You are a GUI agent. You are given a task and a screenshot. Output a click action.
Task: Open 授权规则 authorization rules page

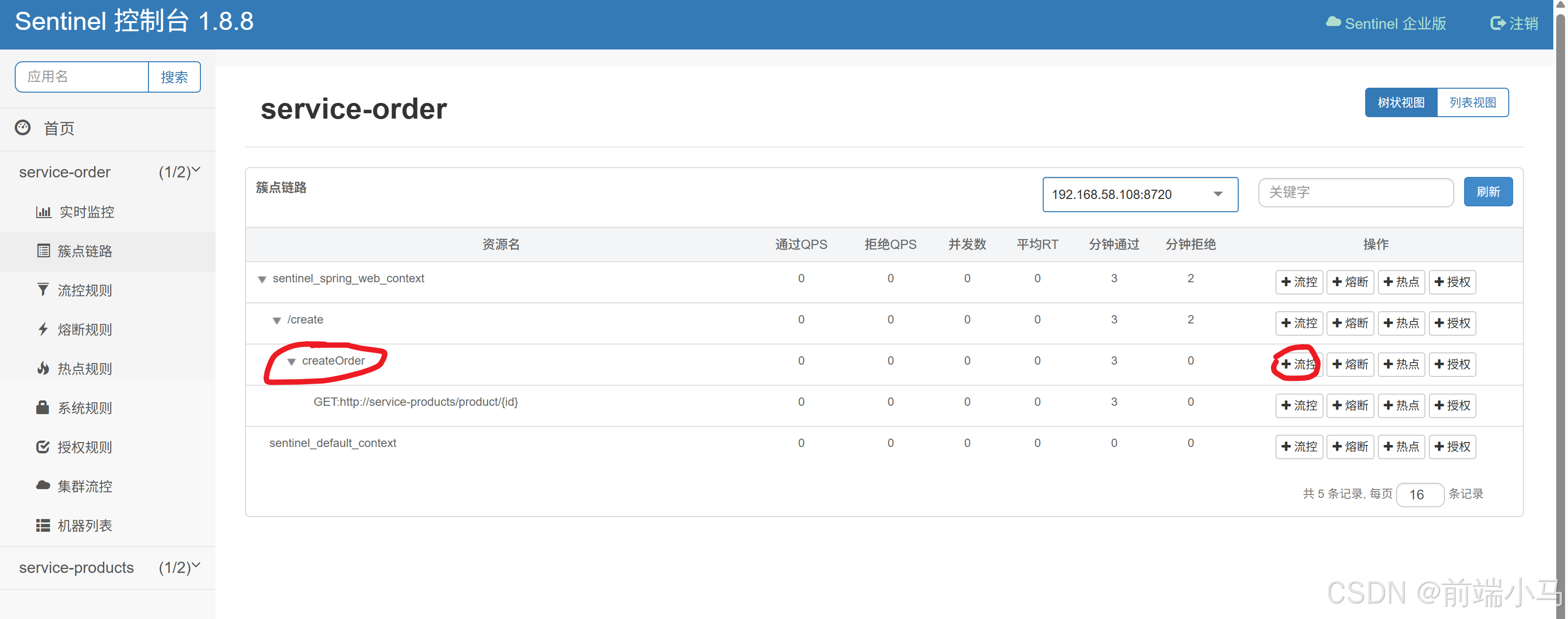click(x=85, y=447)
